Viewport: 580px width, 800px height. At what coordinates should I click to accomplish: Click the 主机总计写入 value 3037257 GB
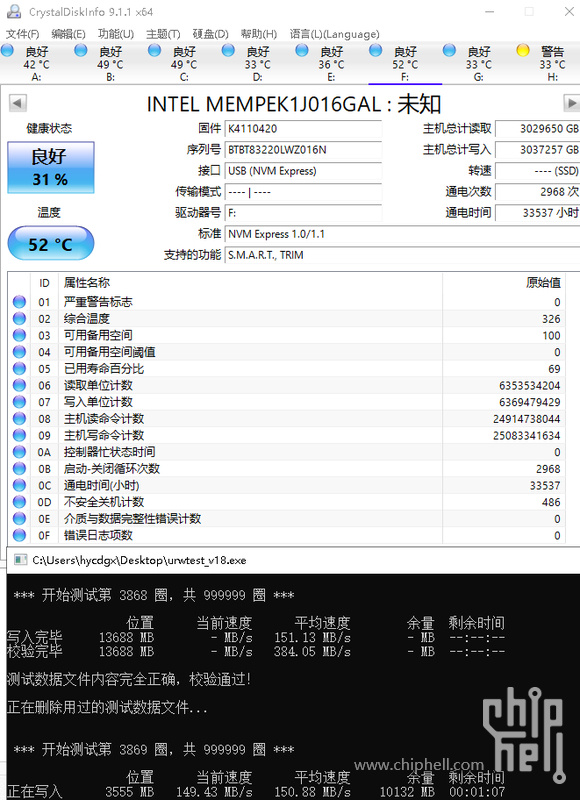538,150
